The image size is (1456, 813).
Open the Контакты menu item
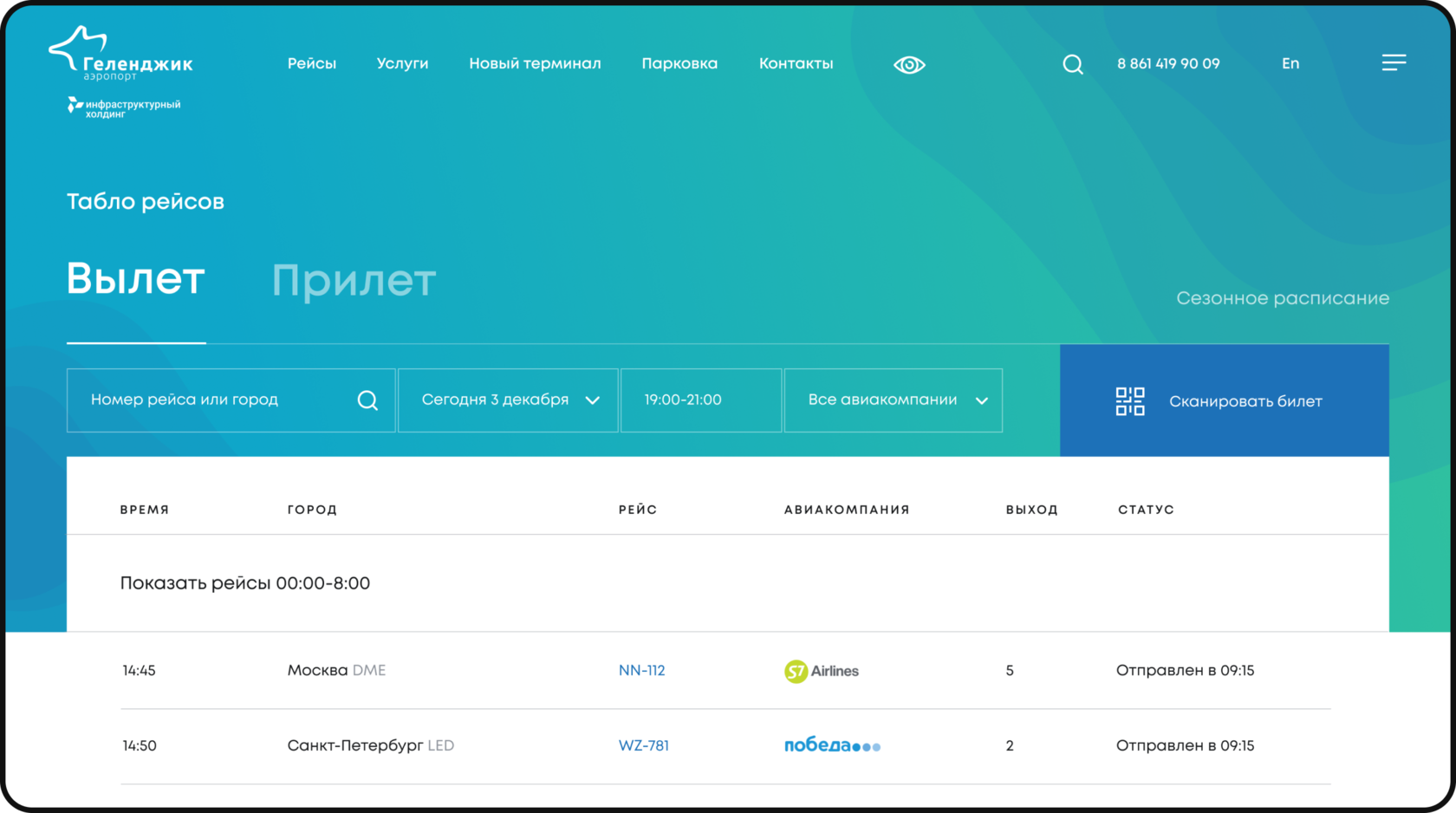[796, 63]
